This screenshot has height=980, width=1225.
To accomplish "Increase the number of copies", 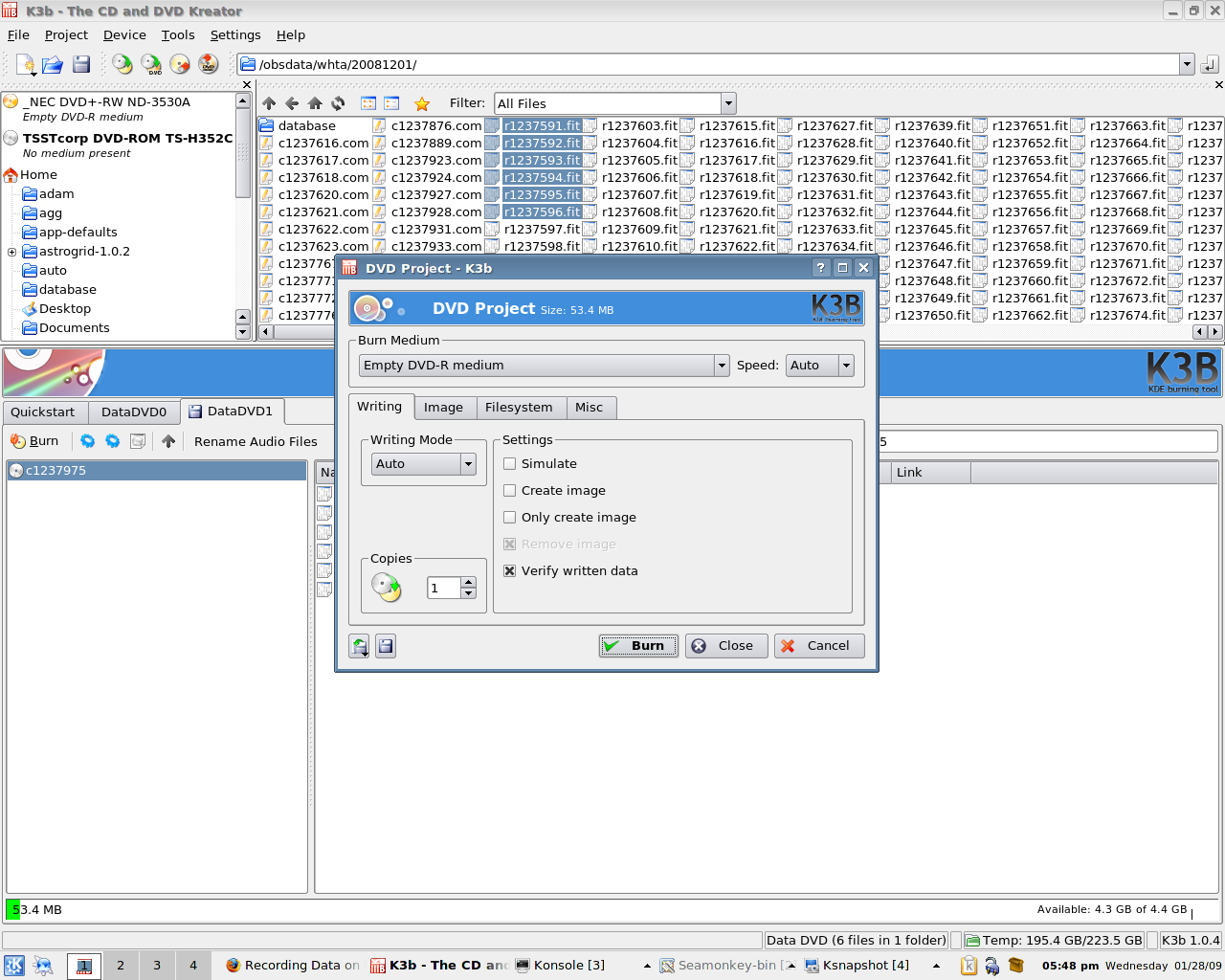I will (468, 582).
